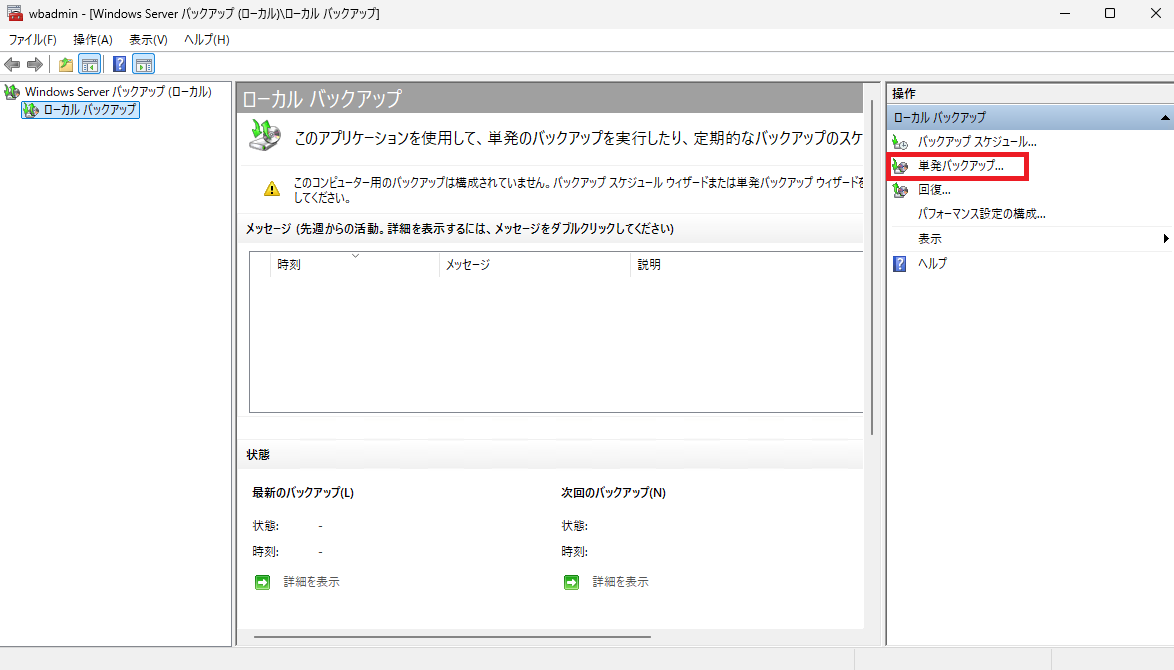Click the 回復 icon in actions pane
The height and width of the screenshot is (670, 1174).
[x=900, y=190]
